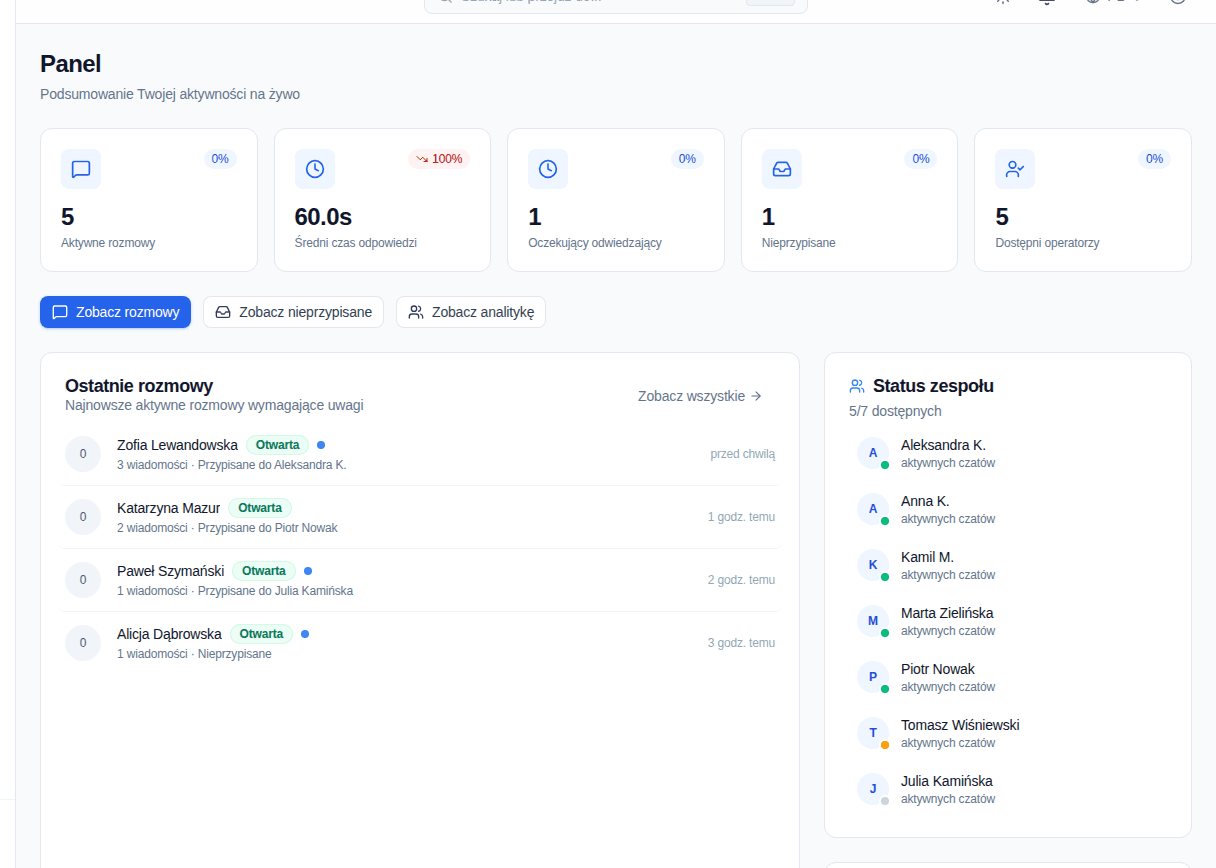Click Julia Kamińska's avatar with gray status dot

873,789
